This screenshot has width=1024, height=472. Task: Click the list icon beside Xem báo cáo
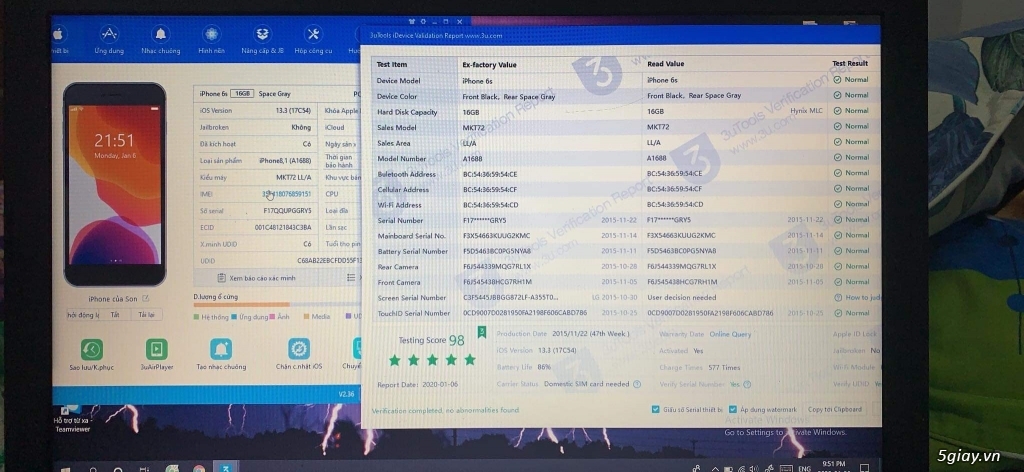(x=351, y=278)
